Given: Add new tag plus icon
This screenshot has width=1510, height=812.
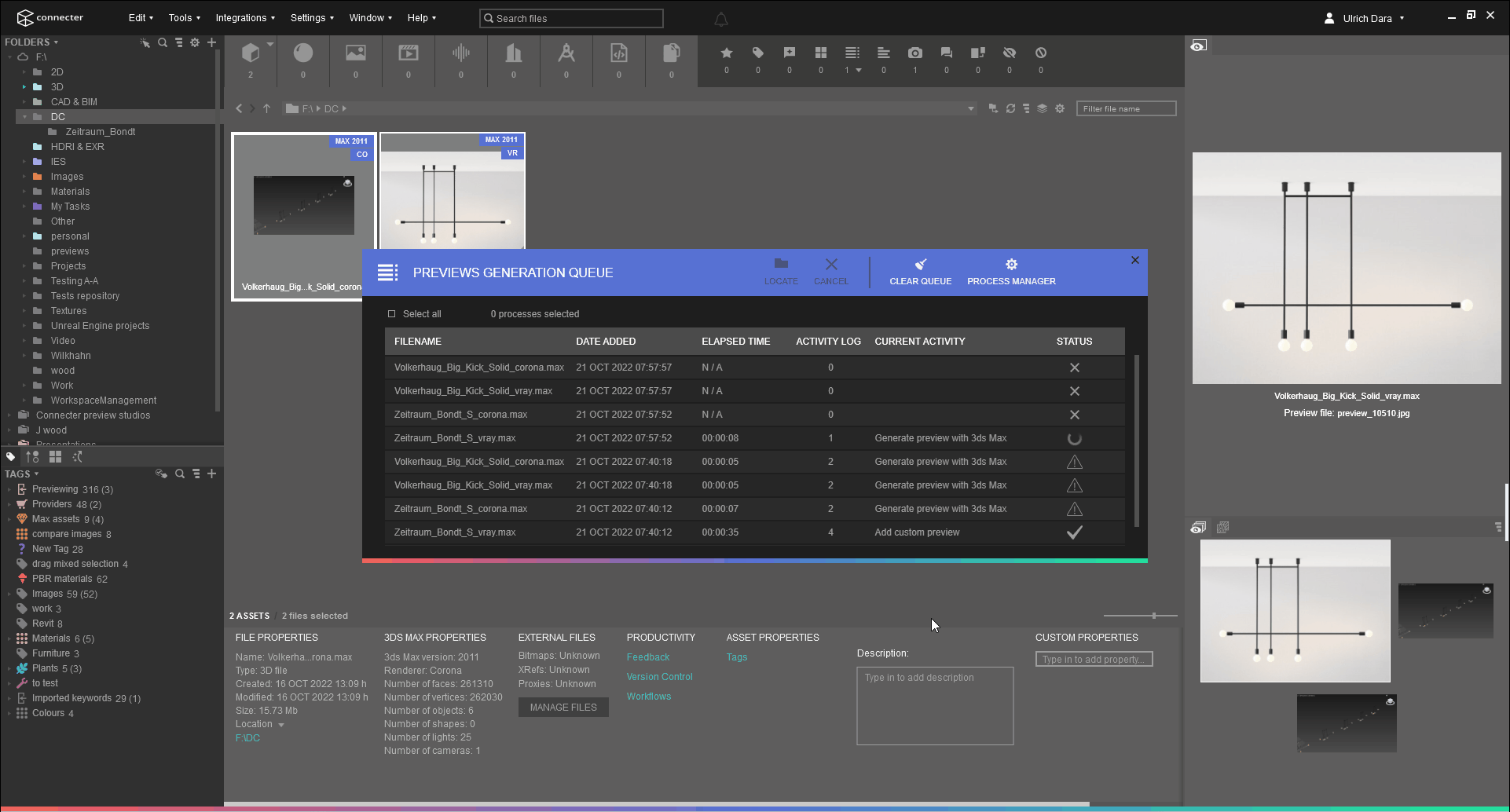Looking at the screenshot, I should point(211,474).
